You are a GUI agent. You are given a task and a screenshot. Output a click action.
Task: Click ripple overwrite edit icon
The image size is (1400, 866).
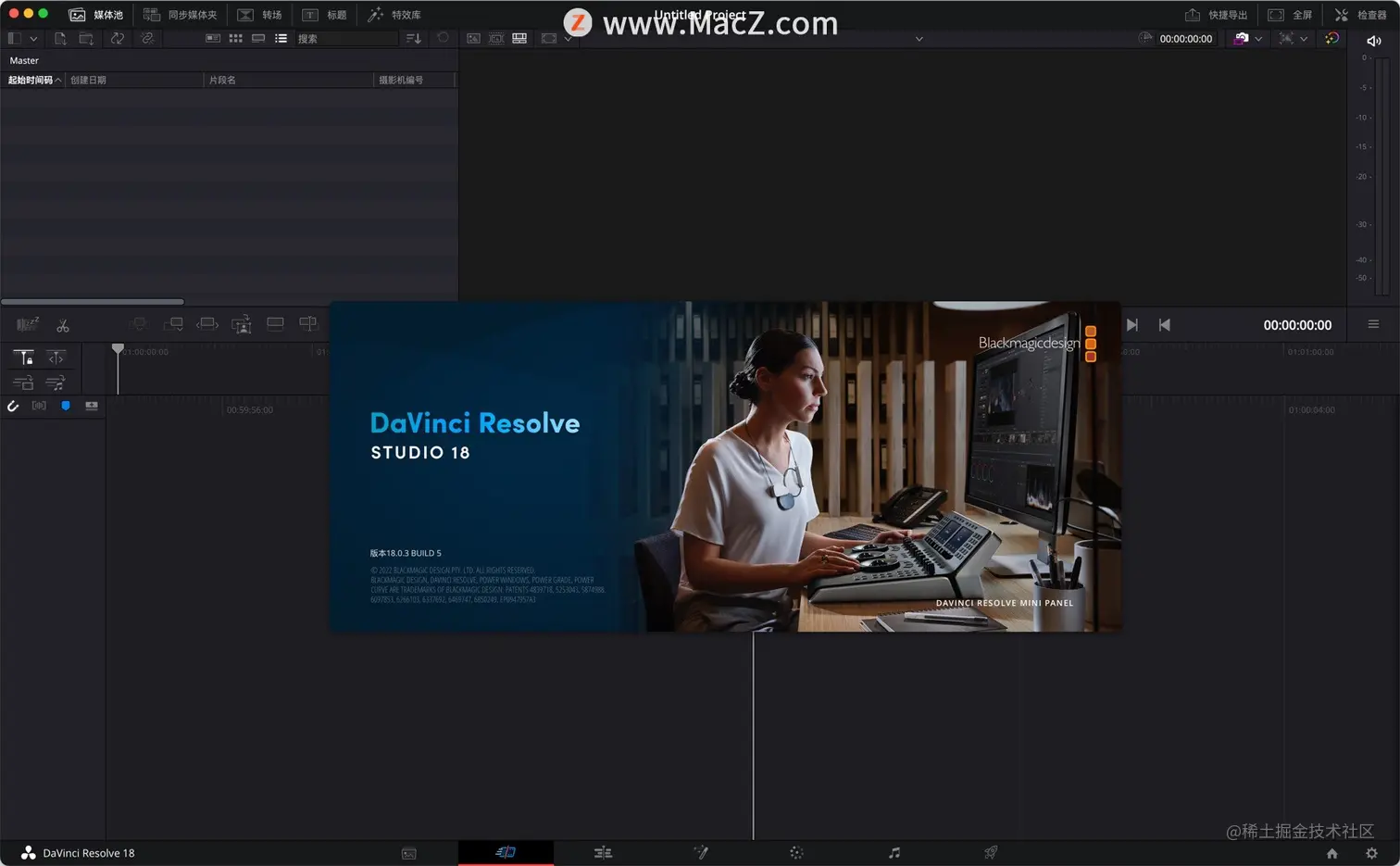point(207,324)
